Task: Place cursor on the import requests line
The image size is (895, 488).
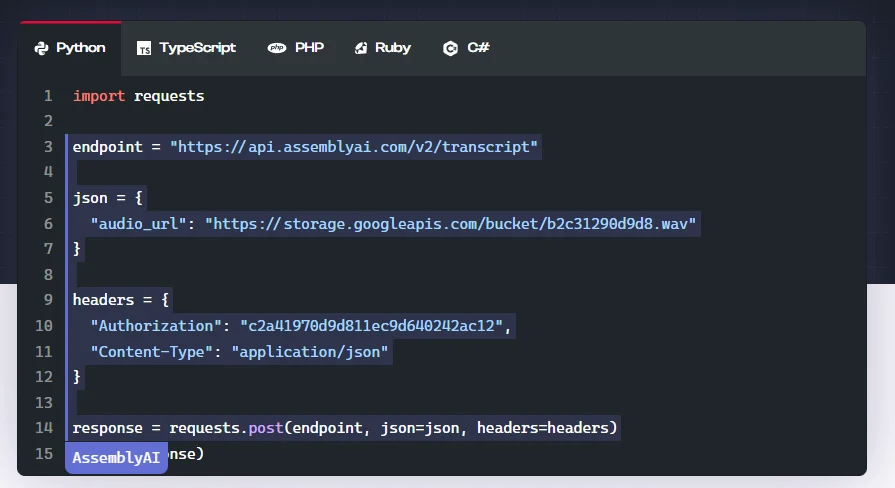Action: (138, 96)
